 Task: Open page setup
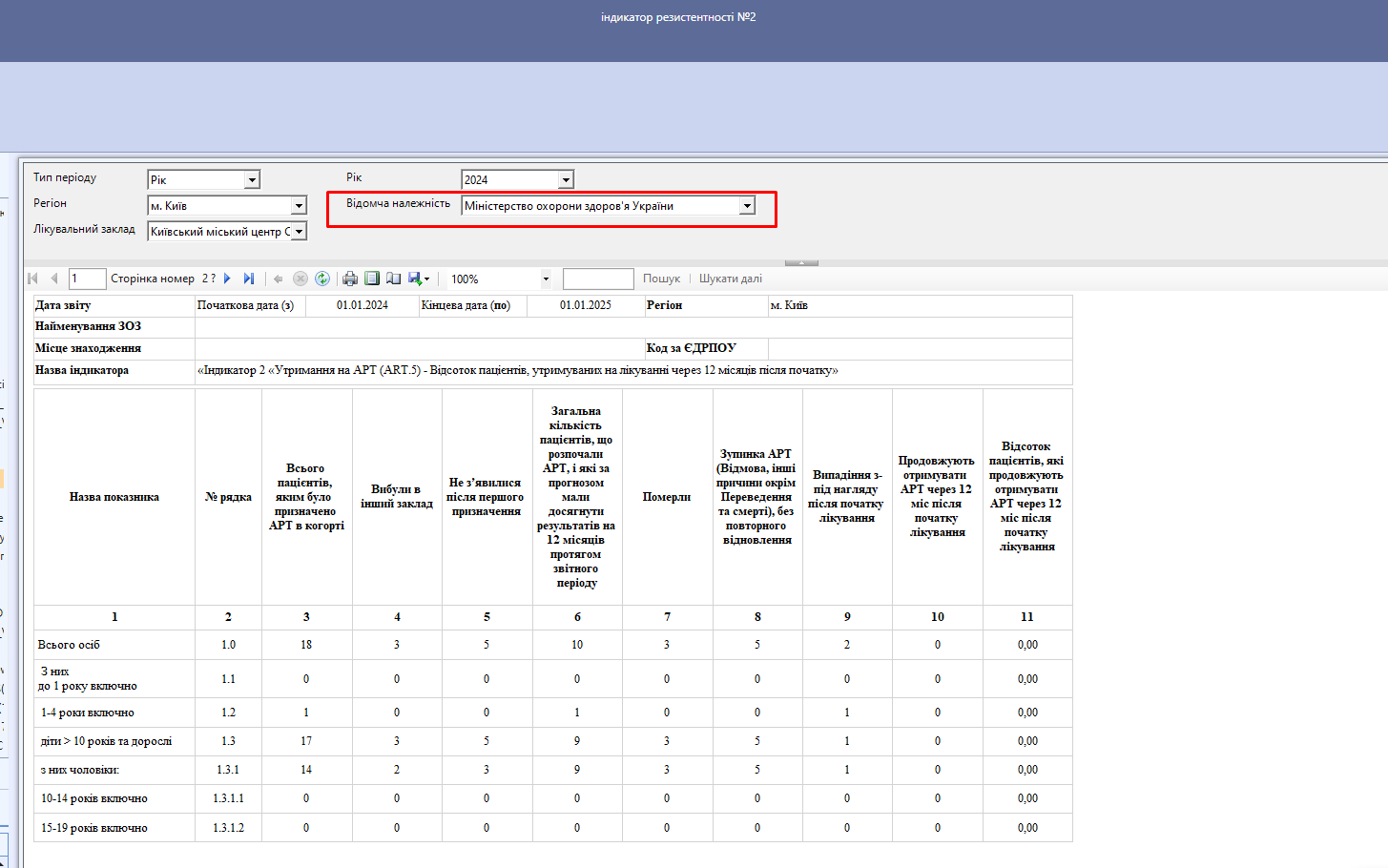[393, 279]
